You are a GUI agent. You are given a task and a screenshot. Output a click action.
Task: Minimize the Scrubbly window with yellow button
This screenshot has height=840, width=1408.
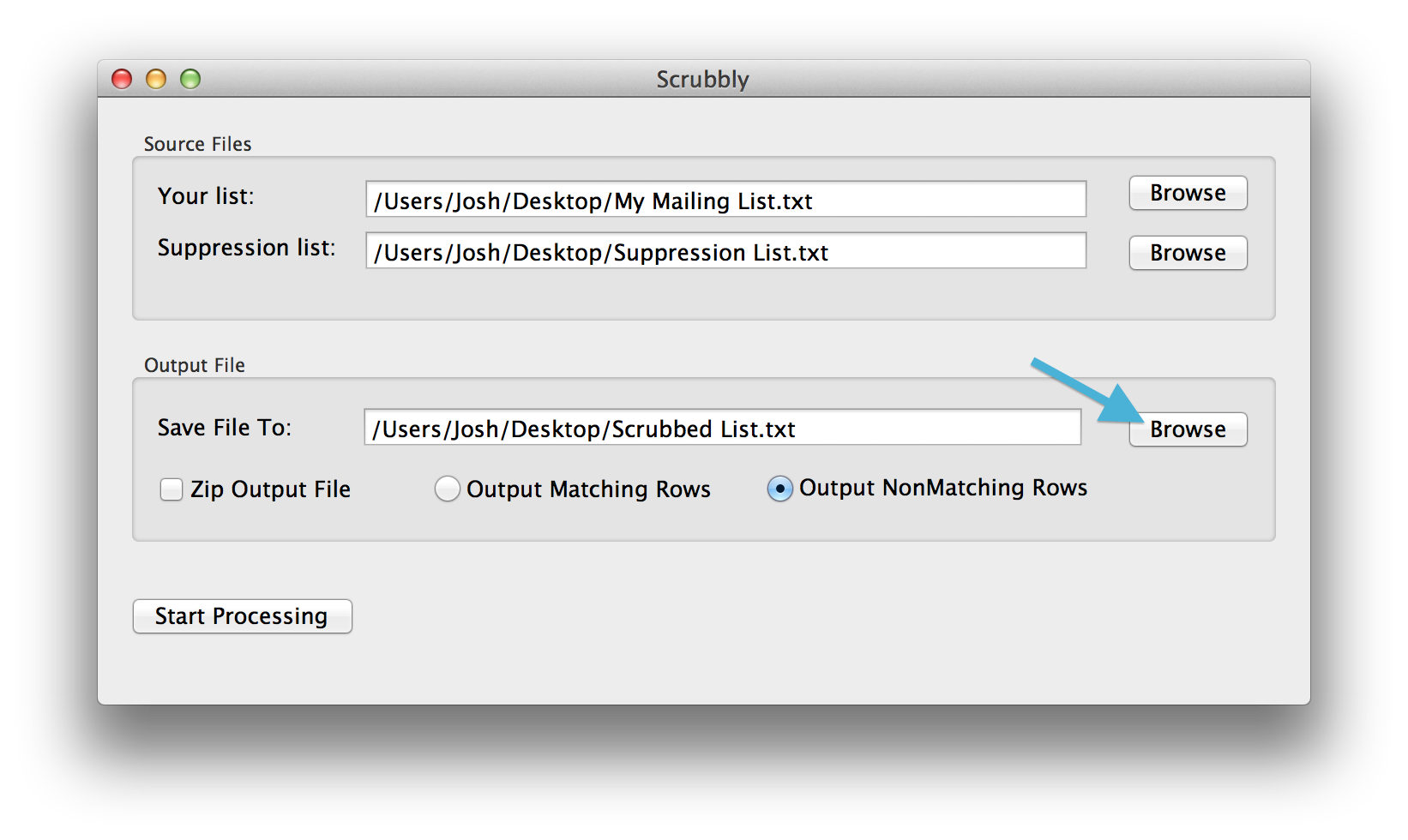[156, 79]
